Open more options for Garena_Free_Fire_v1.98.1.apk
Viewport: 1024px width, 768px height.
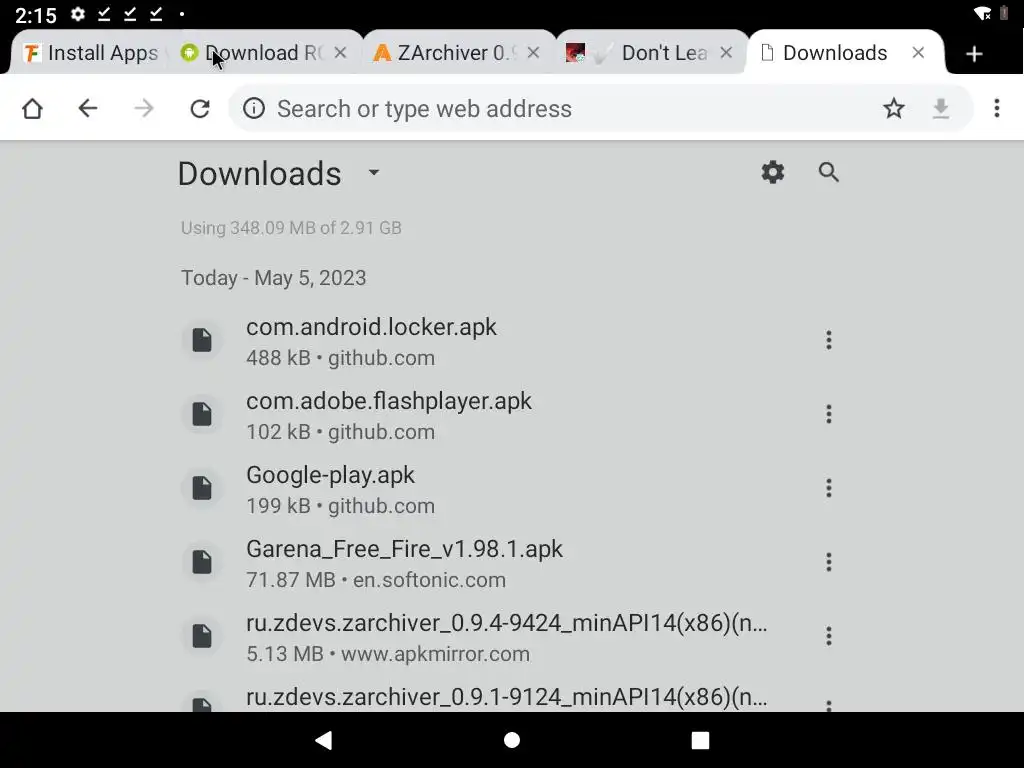828,562
